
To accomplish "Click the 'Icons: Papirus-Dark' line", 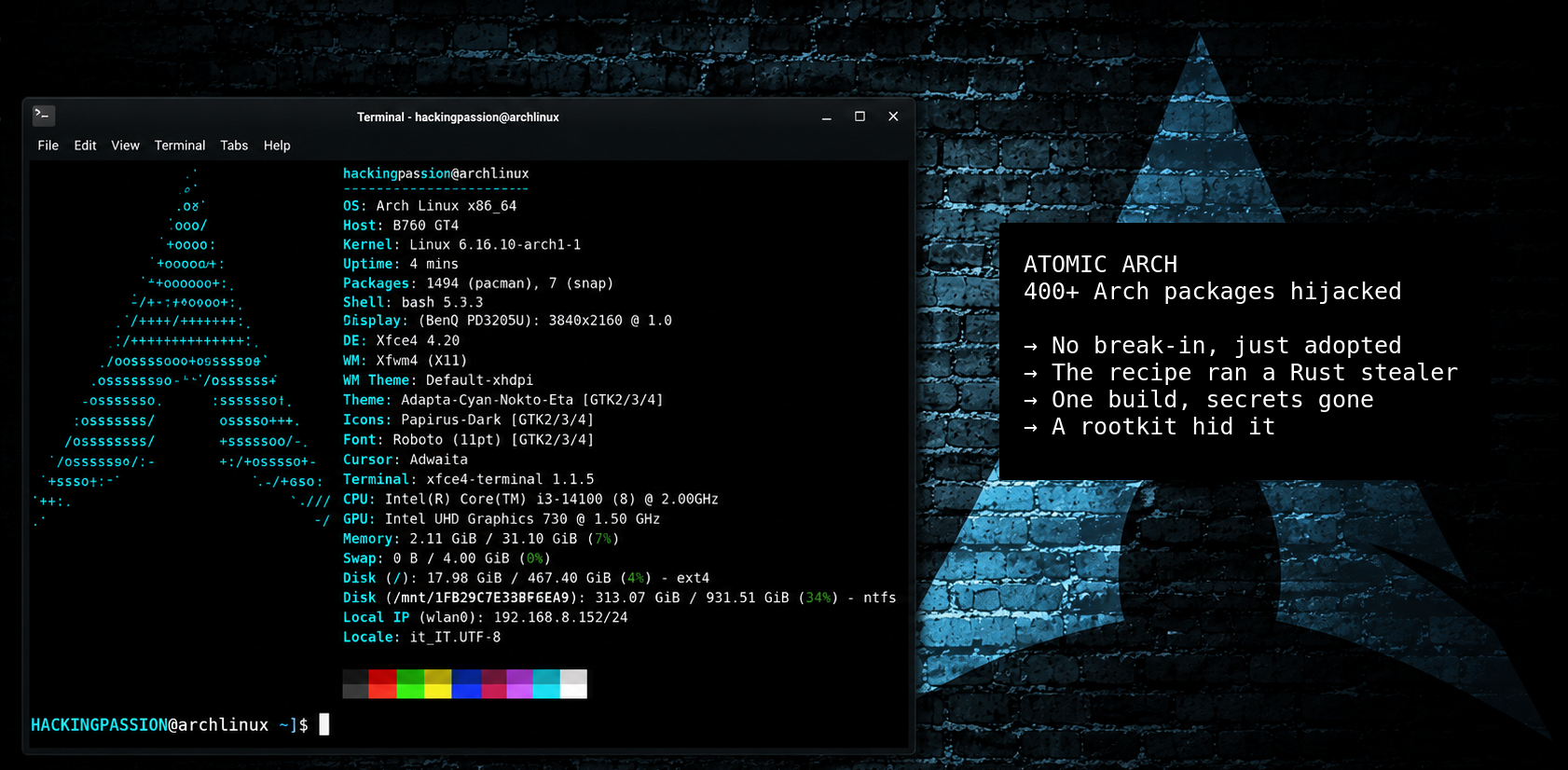I will coord(468,419).
